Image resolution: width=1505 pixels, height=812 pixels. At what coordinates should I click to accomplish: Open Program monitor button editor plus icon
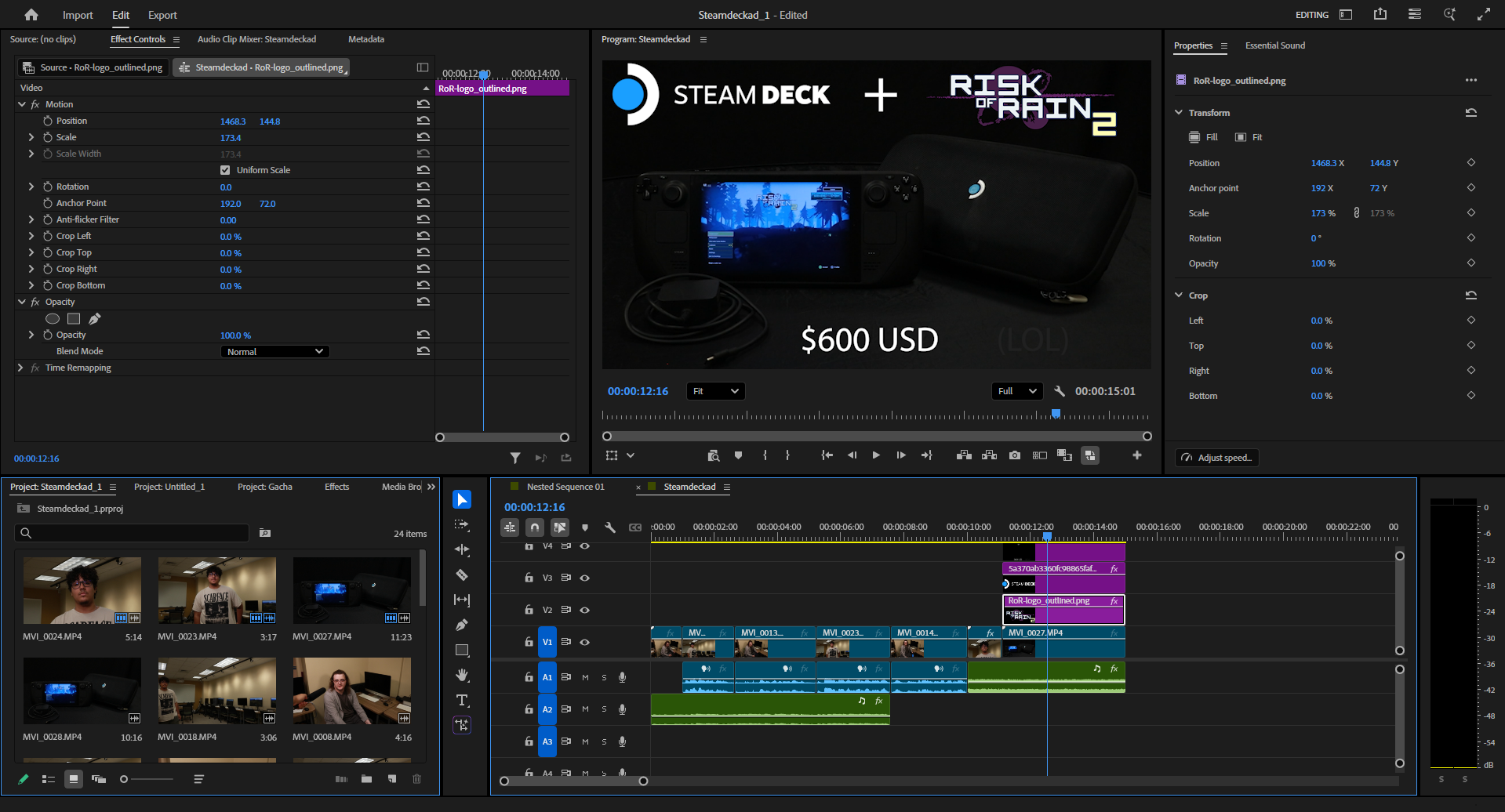[x=1137, y=455]
